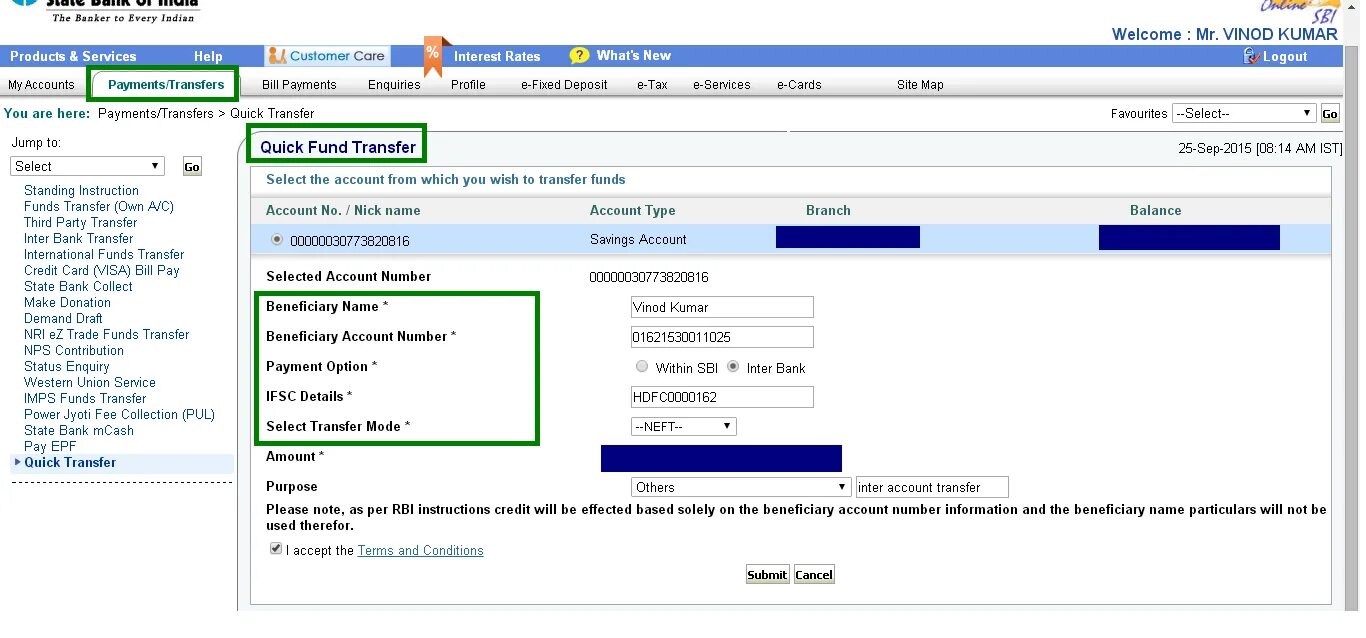Click the Savings Account type cell
This screenshot has height=638, width=1366.
638,240
